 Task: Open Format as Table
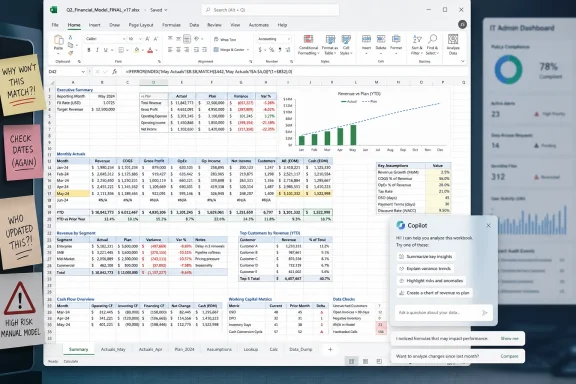330,45
